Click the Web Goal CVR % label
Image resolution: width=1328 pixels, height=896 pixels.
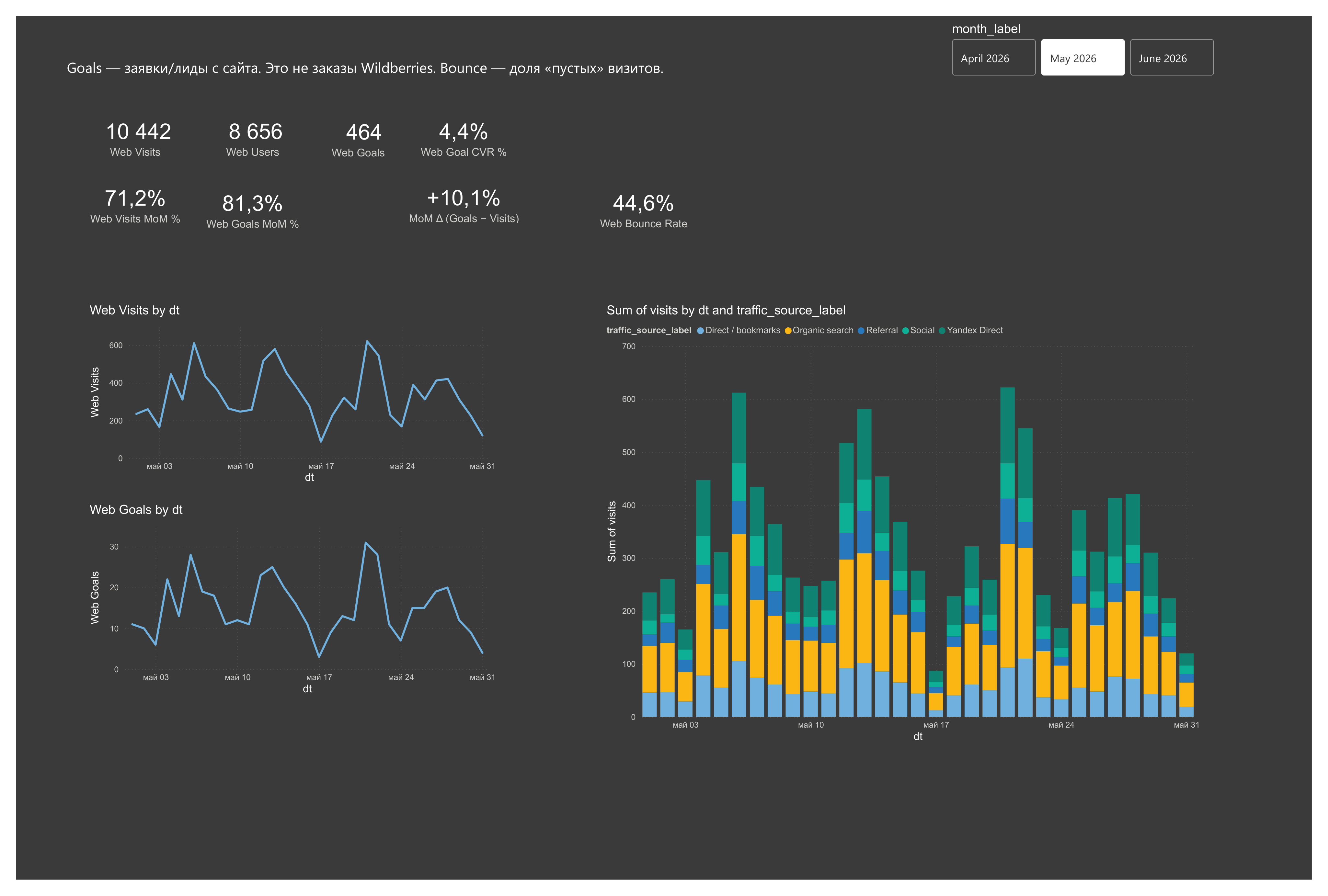pyautogui.click(x=464, y=153)
